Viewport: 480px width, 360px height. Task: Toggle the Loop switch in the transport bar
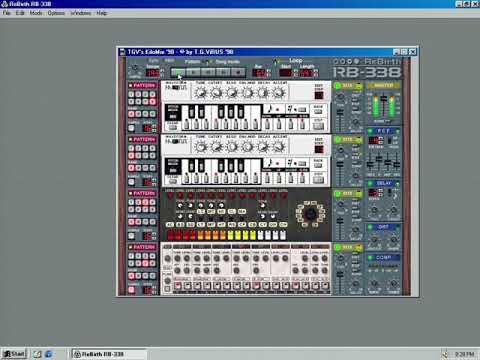pyautogui.click(x=275, y=61)
